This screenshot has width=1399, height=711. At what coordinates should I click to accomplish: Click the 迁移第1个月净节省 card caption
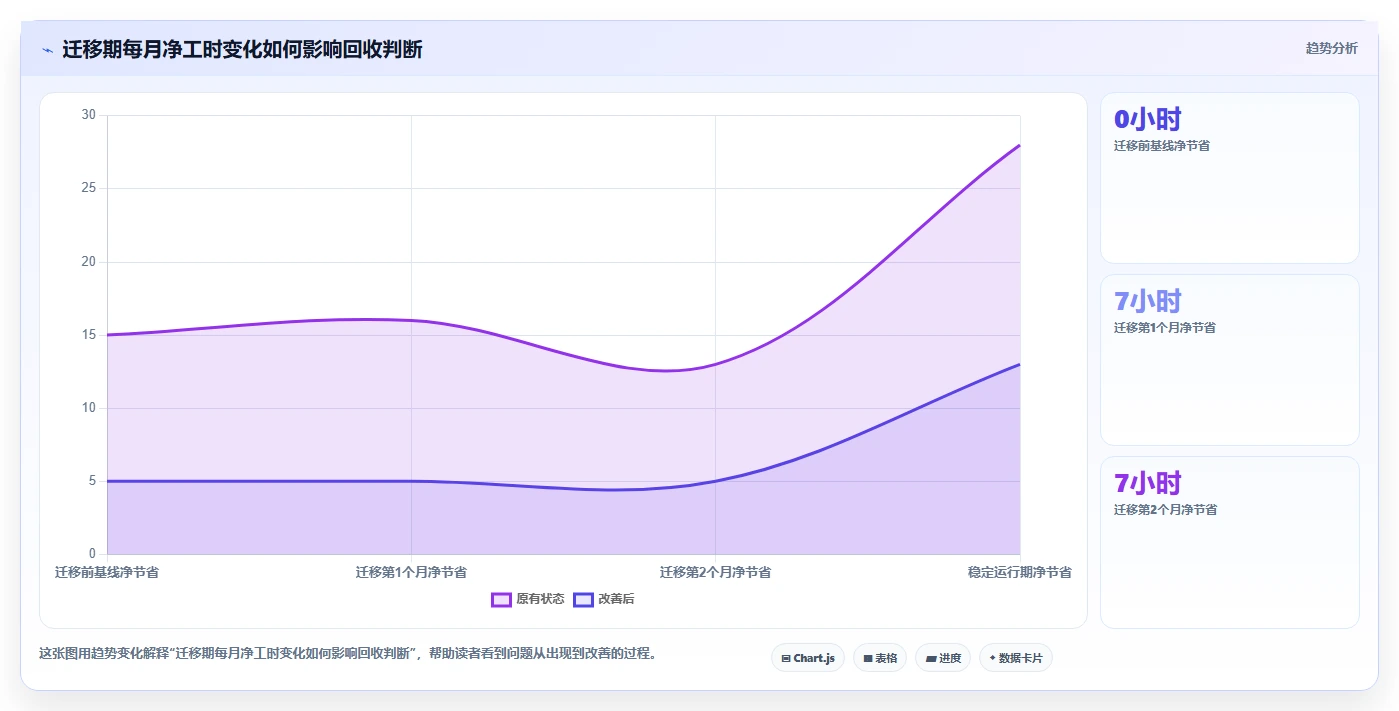click(1165, 328)
